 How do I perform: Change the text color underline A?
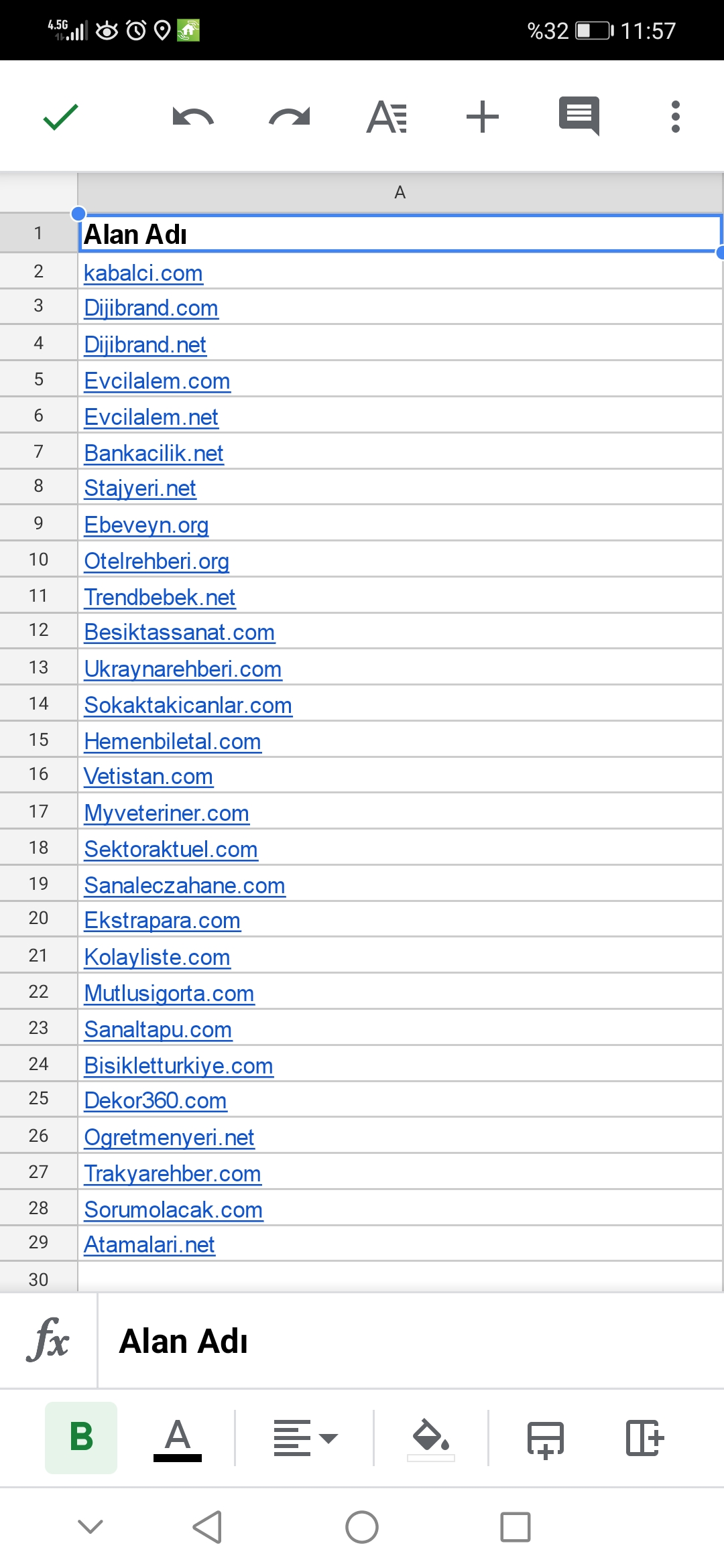178,1439
